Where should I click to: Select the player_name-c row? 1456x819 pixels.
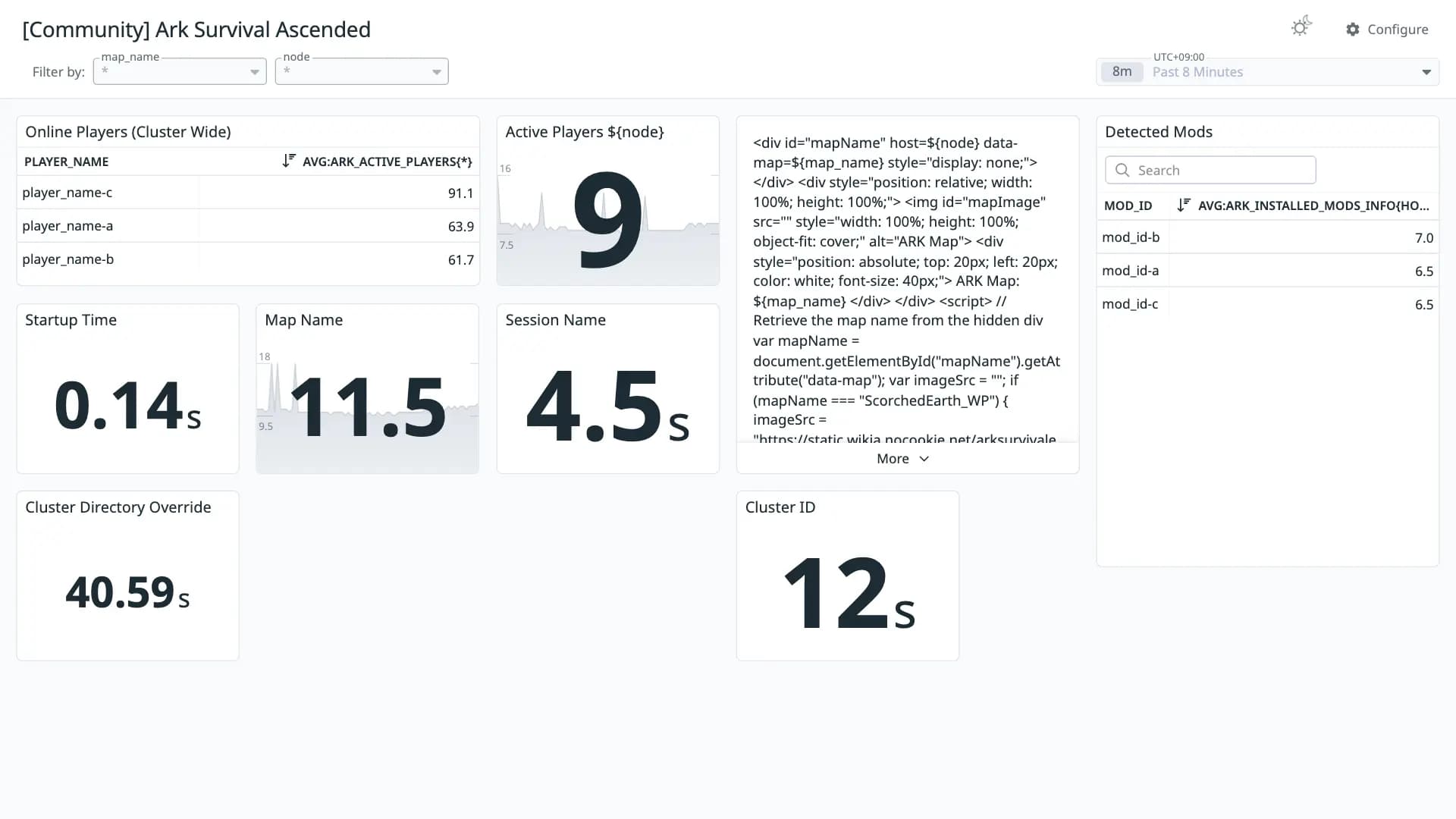point(248,193)
